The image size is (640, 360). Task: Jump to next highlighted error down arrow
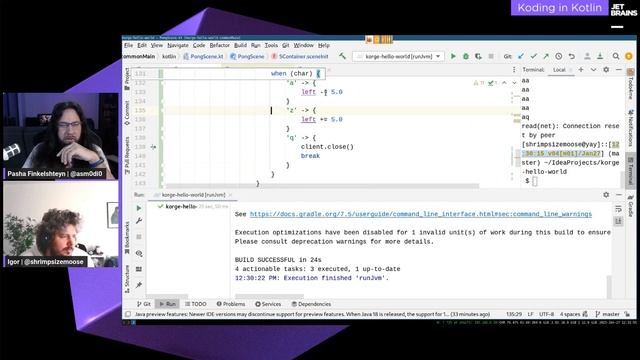pyautogui.click(x=514, y=83)
